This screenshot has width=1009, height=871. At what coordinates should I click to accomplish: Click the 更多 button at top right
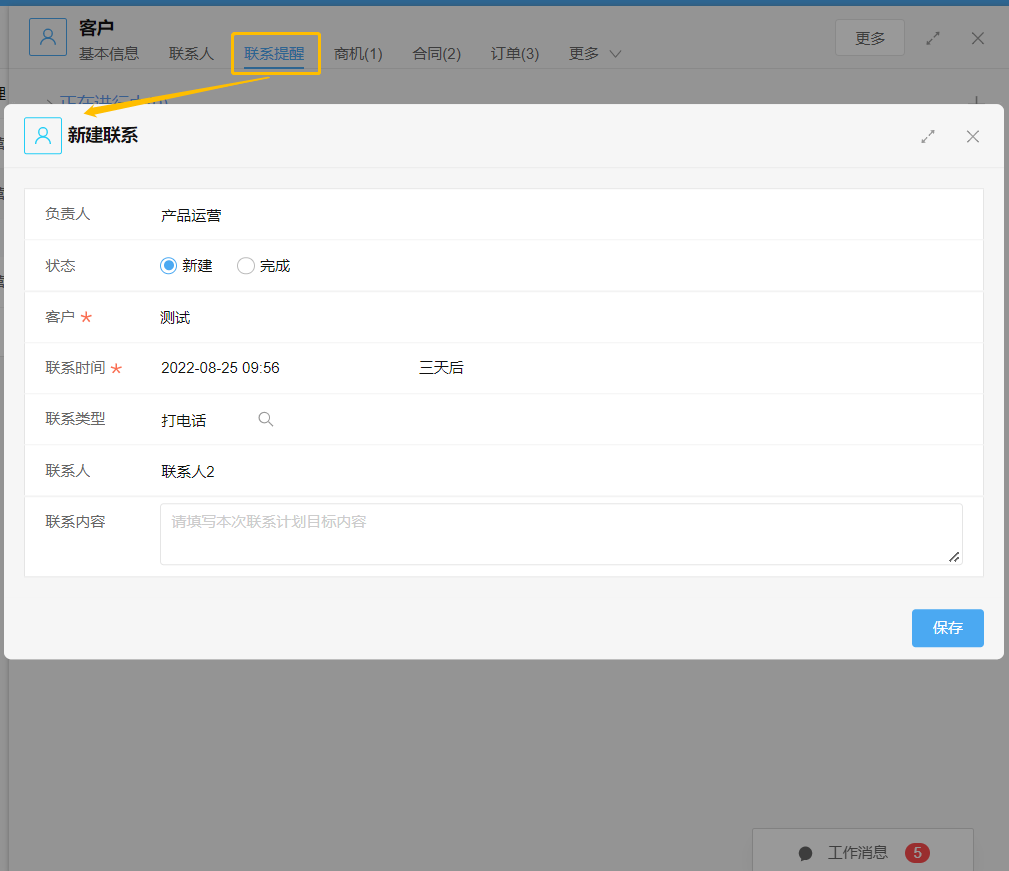[x=870, y=38]
